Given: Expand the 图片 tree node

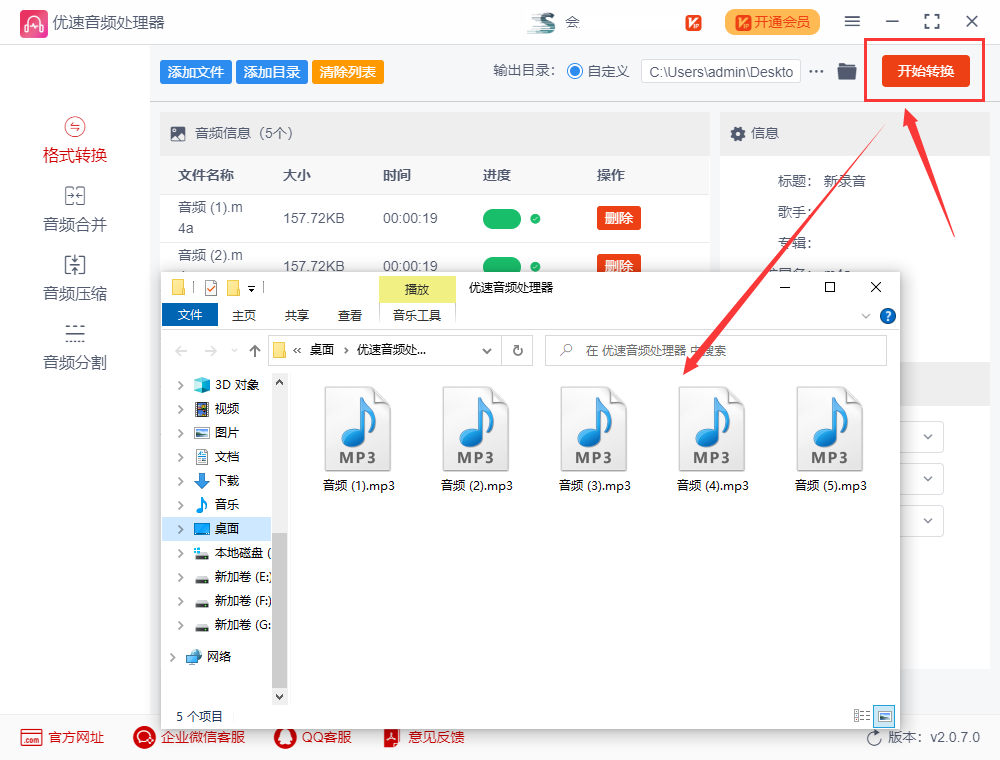Looking at the screenshot, I should (x=180, y=433).
